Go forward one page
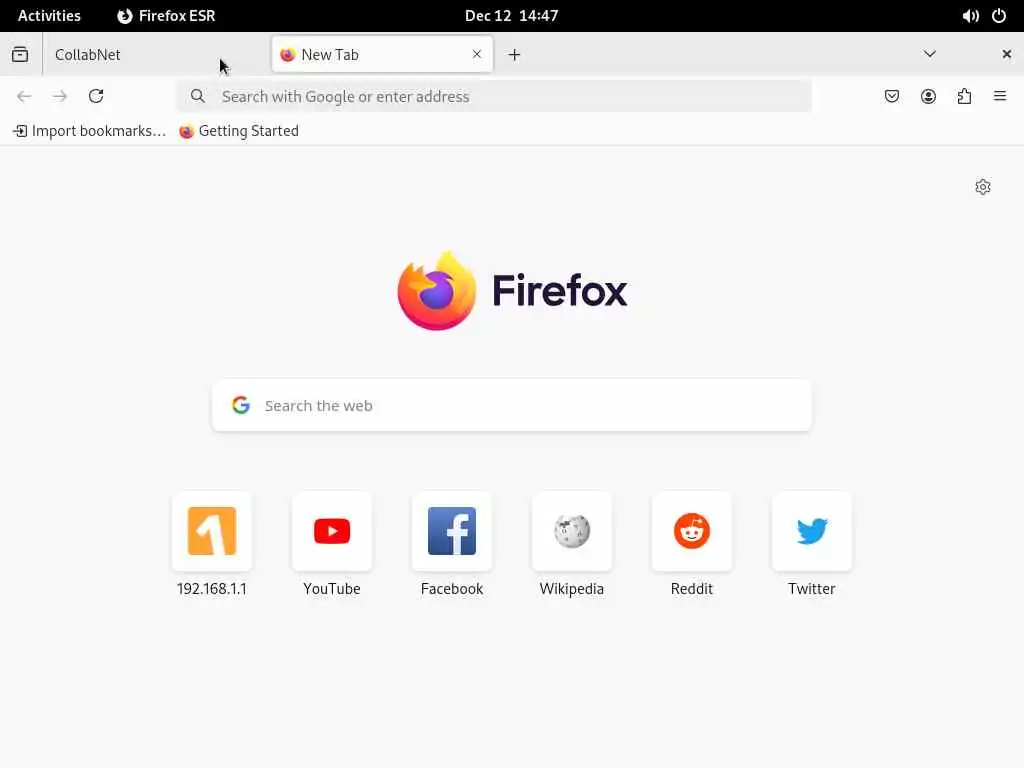 coord(59,97)
